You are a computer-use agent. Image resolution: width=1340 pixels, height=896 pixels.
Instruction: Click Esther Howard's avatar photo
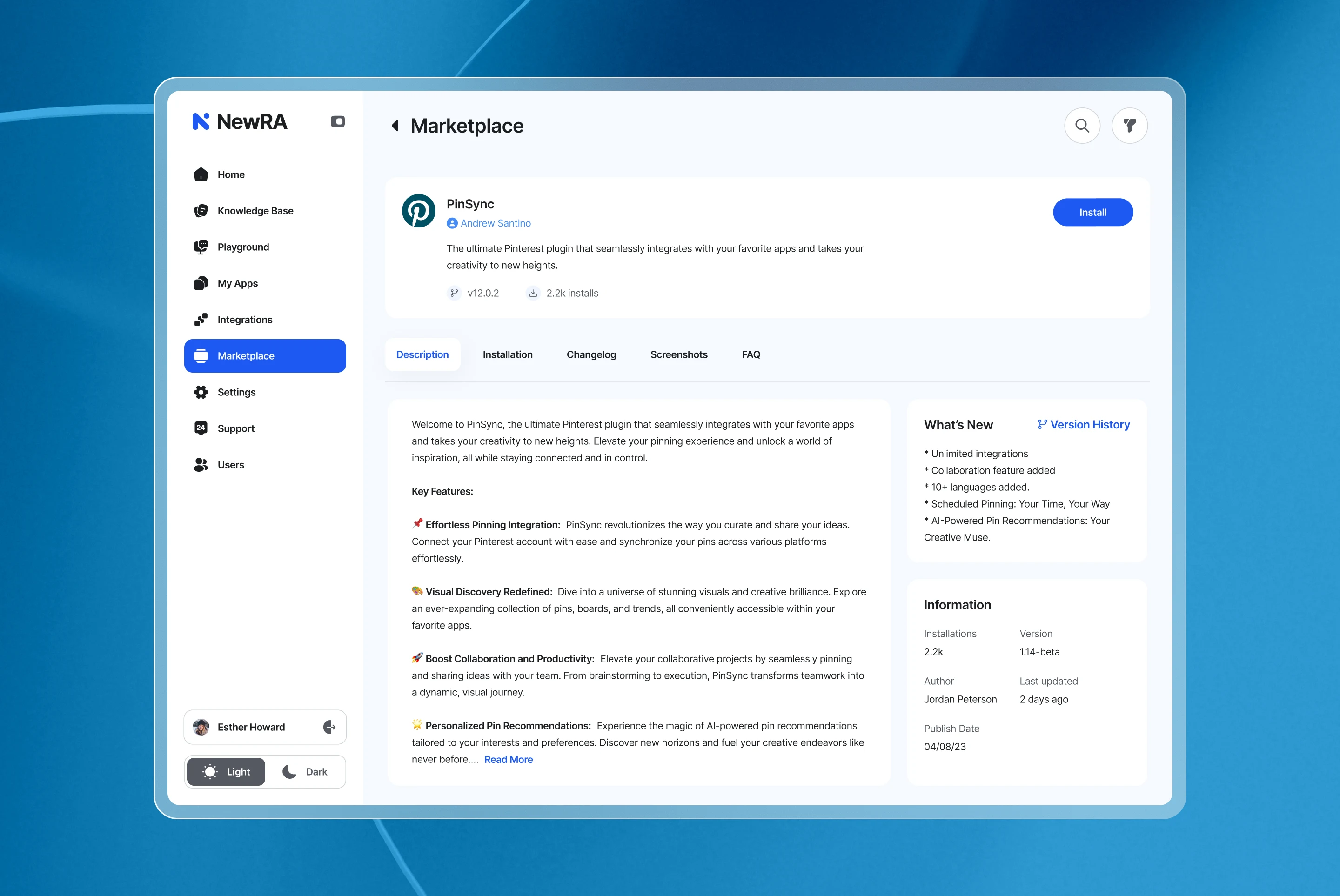tap(201, 727)
